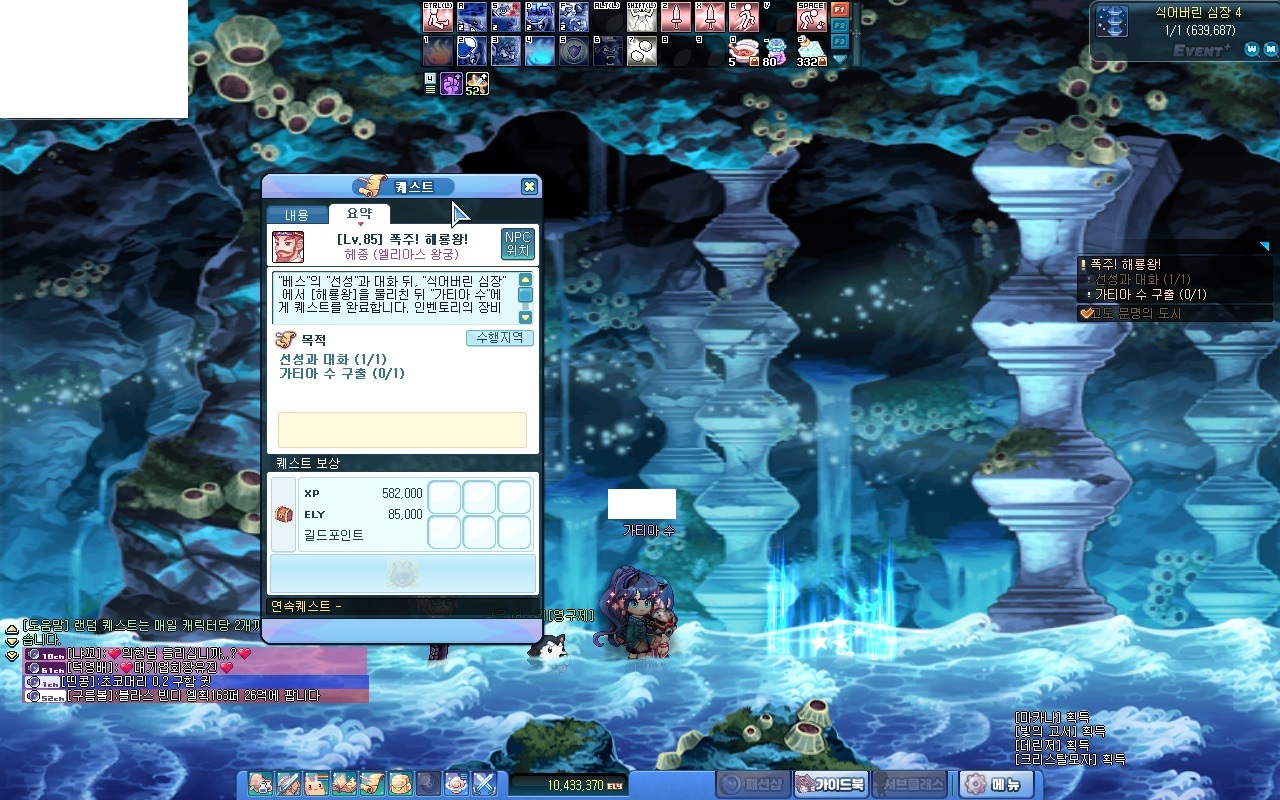
Task: Open the quest scroll icon in bottom bar
Action: pos(372,784)
